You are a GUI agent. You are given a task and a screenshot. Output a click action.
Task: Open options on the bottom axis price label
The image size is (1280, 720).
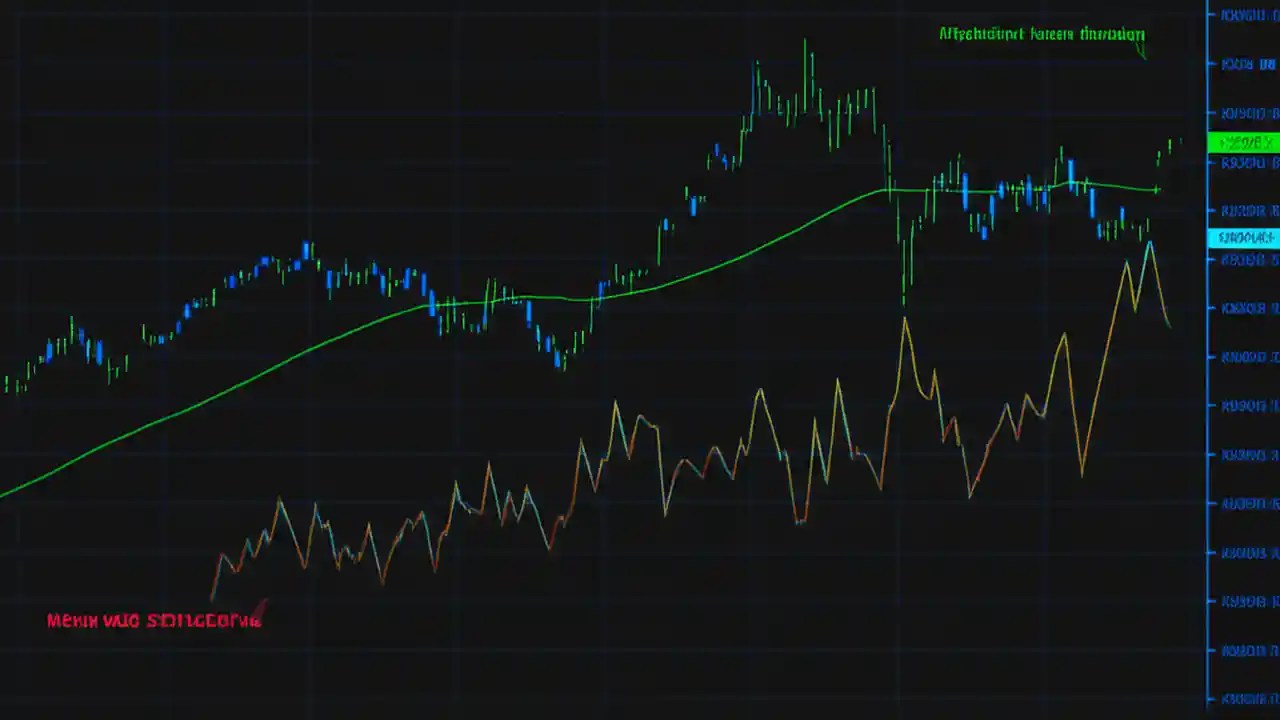(1245, 699)
